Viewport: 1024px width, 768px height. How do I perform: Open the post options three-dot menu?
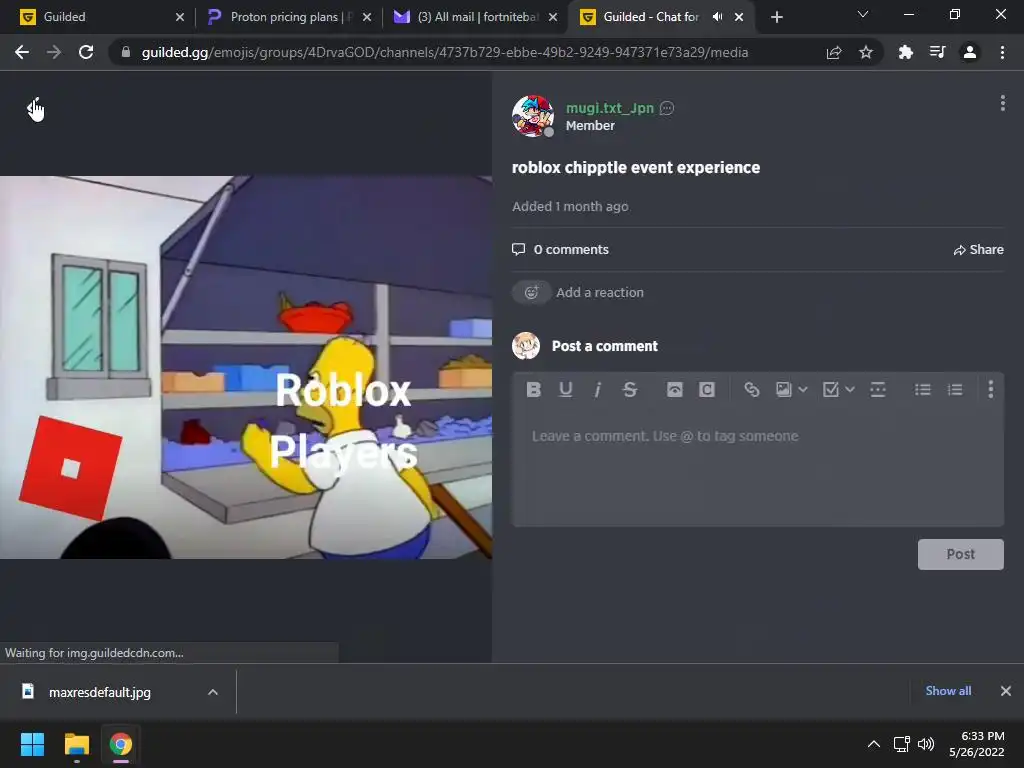[1002, 103]
